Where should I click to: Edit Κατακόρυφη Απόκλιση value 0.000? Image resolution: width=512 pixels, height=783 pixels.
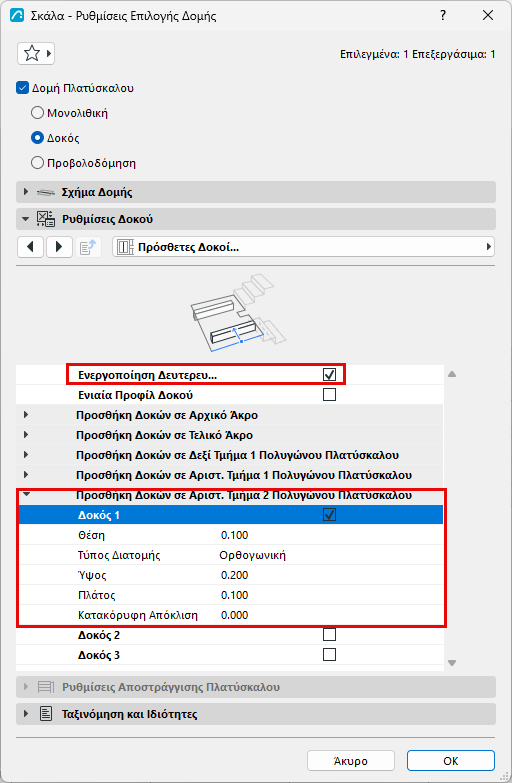[234, 615]
